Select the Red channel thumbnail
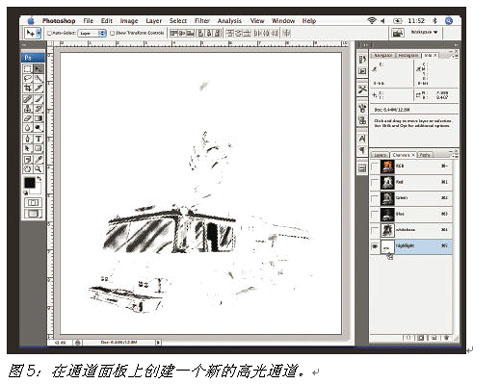This screenshot has height=384, width=500. click(x=387, y=182)
